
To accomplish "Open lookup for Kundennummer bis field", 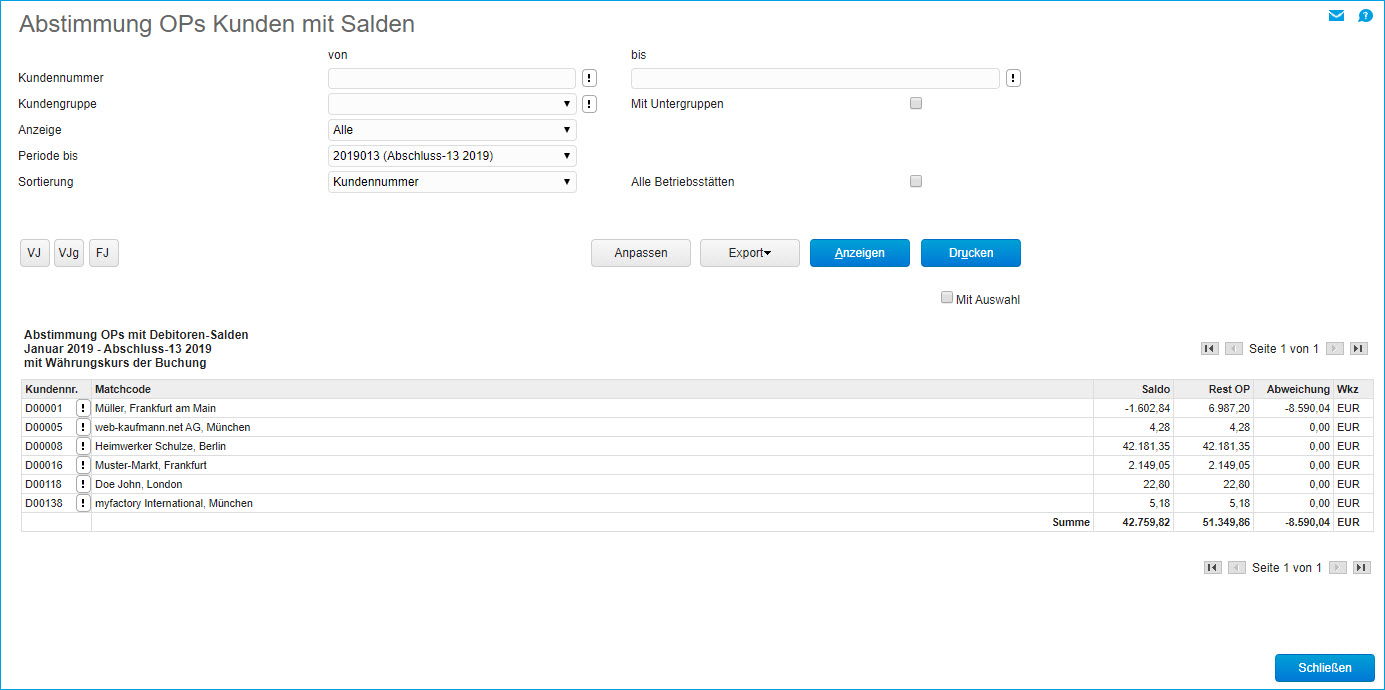I will pos(1013,78).
